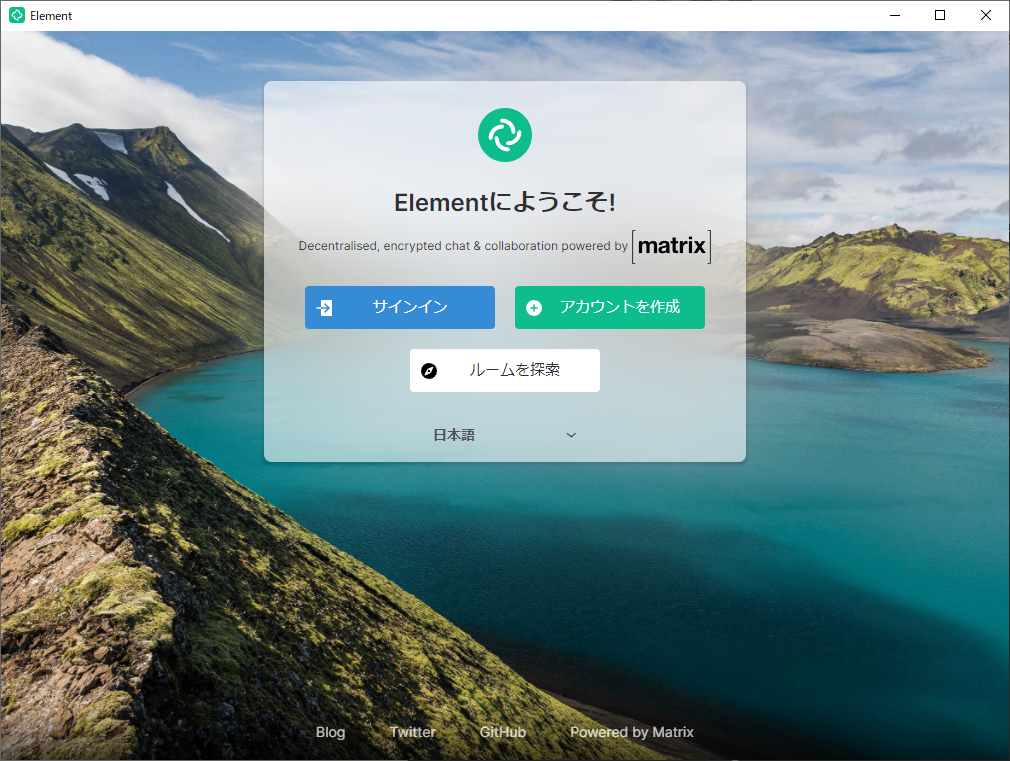Minimize the Element window
This screenshot has height=761, width=1010.
[x=893, y=15]
